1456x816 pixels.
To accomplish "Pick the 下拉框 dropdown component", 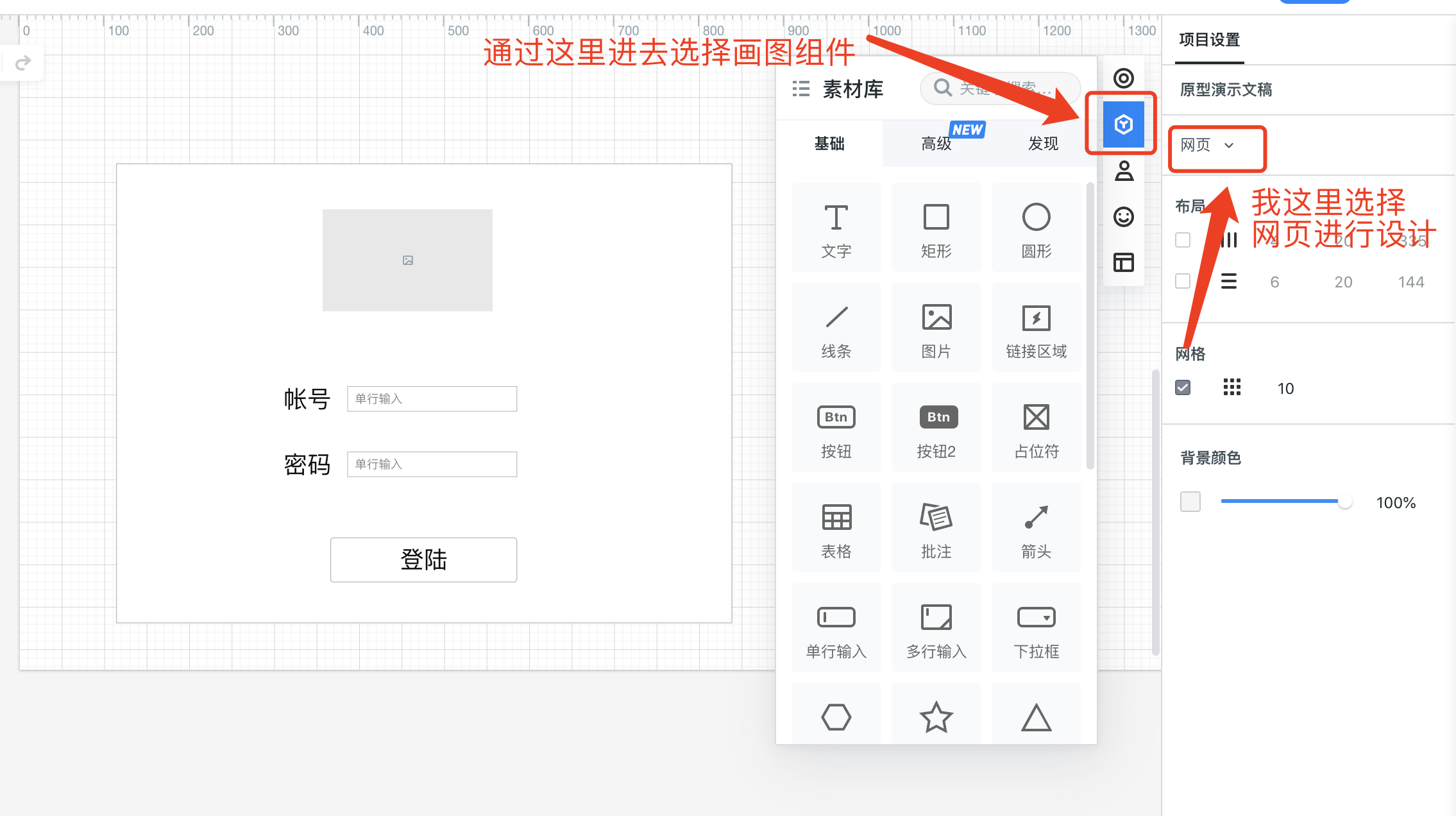I will click(x=1036, y=627).
